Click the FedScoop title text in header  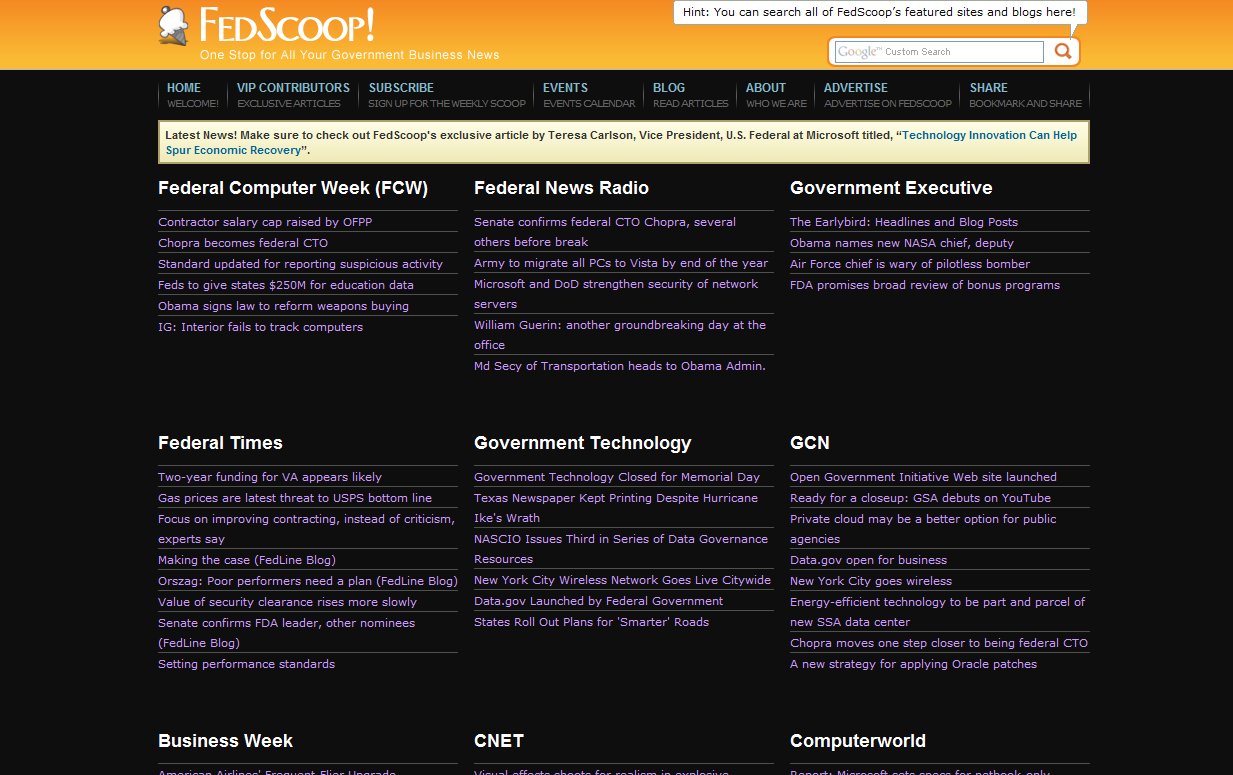pyautogui.click(x=287, y=25)
